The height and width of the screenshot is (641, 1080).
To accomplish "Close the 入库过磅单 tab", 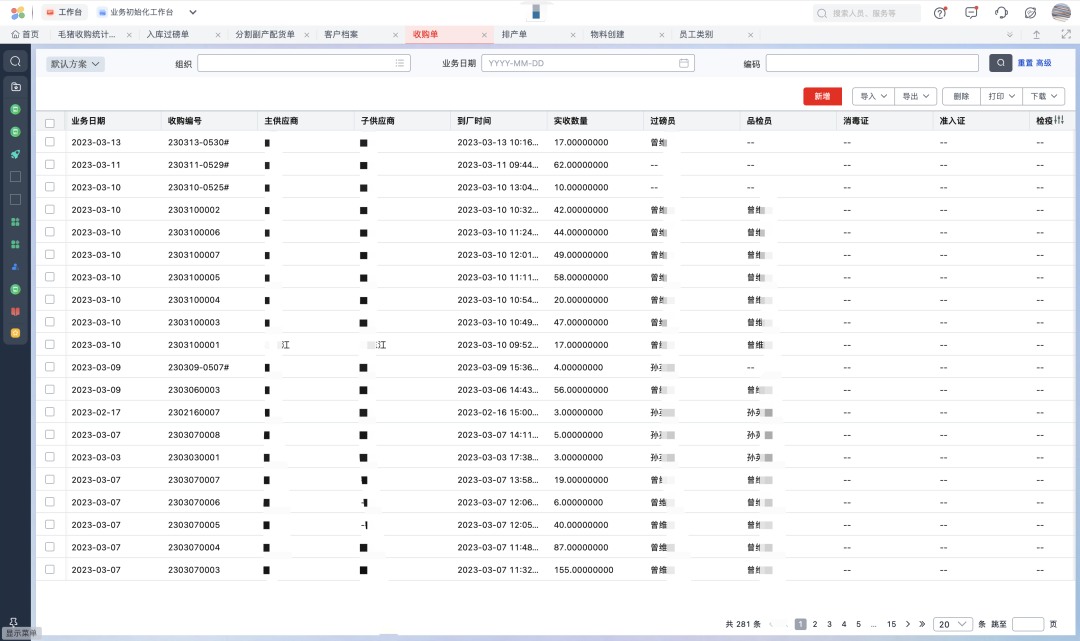I will point(218,35).
